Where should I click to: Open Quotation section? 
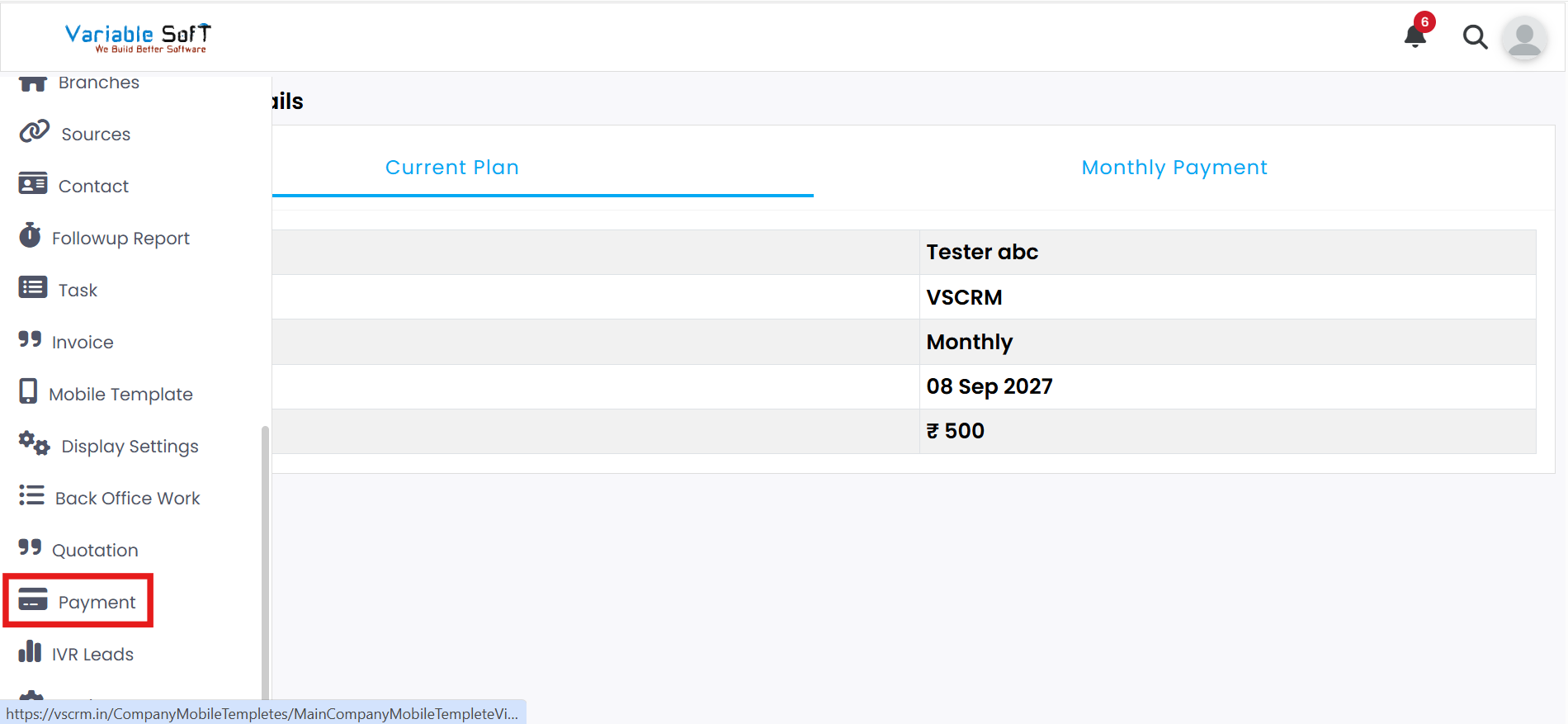pos(95,551)
